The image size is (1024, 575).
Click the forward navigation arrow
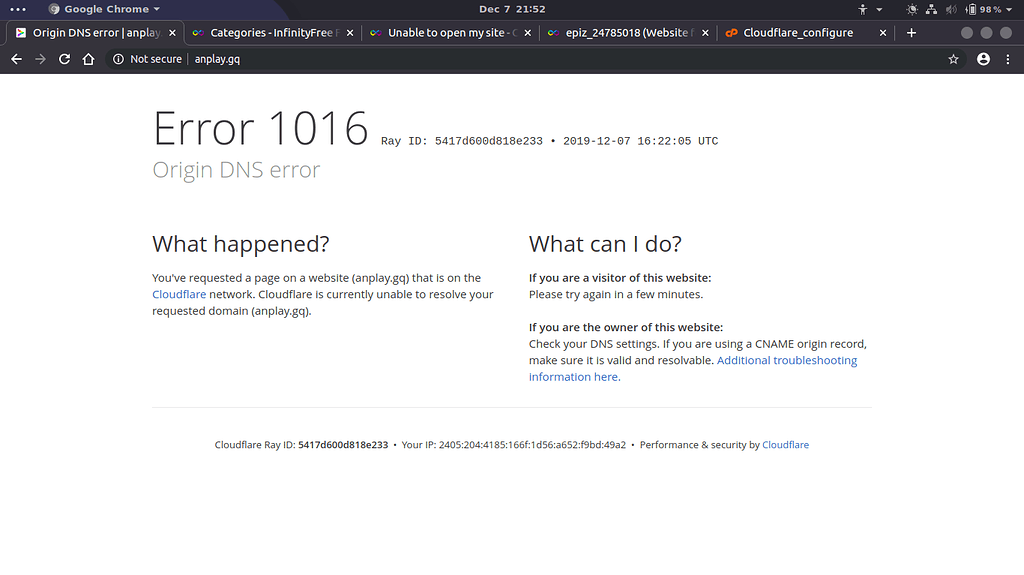[x=40, y=59]
